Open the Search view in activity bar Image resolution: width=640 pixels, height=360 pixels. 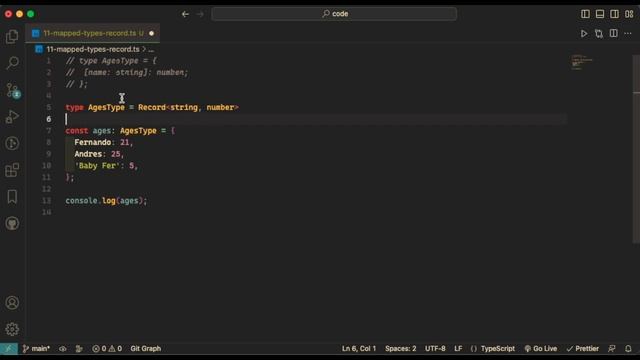coord(12,63)
